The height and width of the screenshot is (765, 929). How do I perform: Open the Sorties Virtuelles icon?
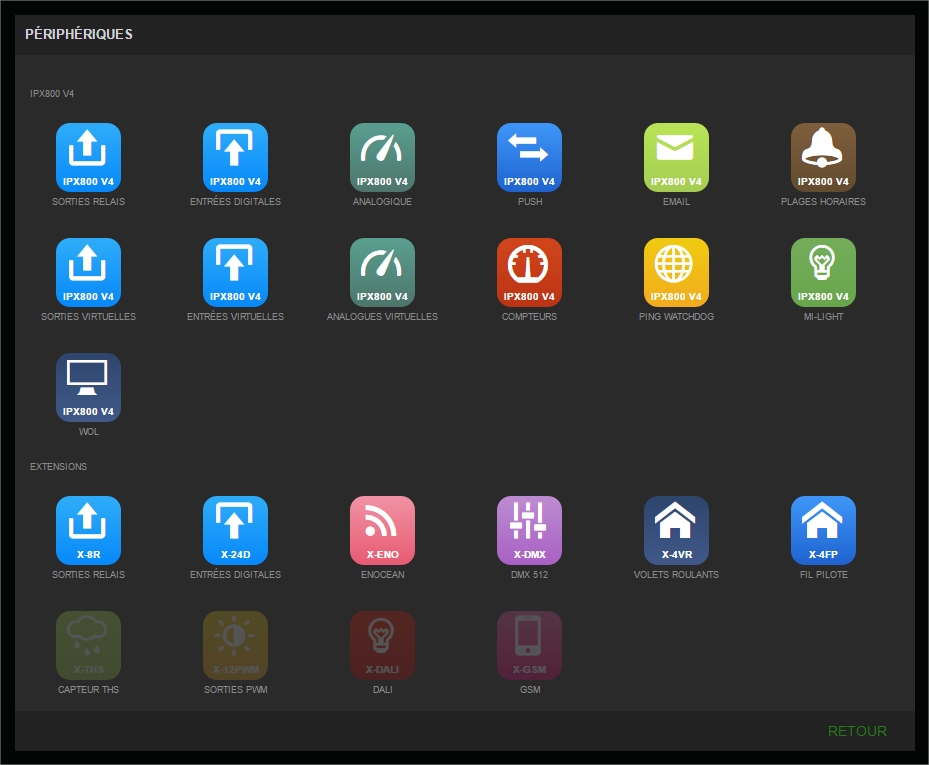click(88, 272)
